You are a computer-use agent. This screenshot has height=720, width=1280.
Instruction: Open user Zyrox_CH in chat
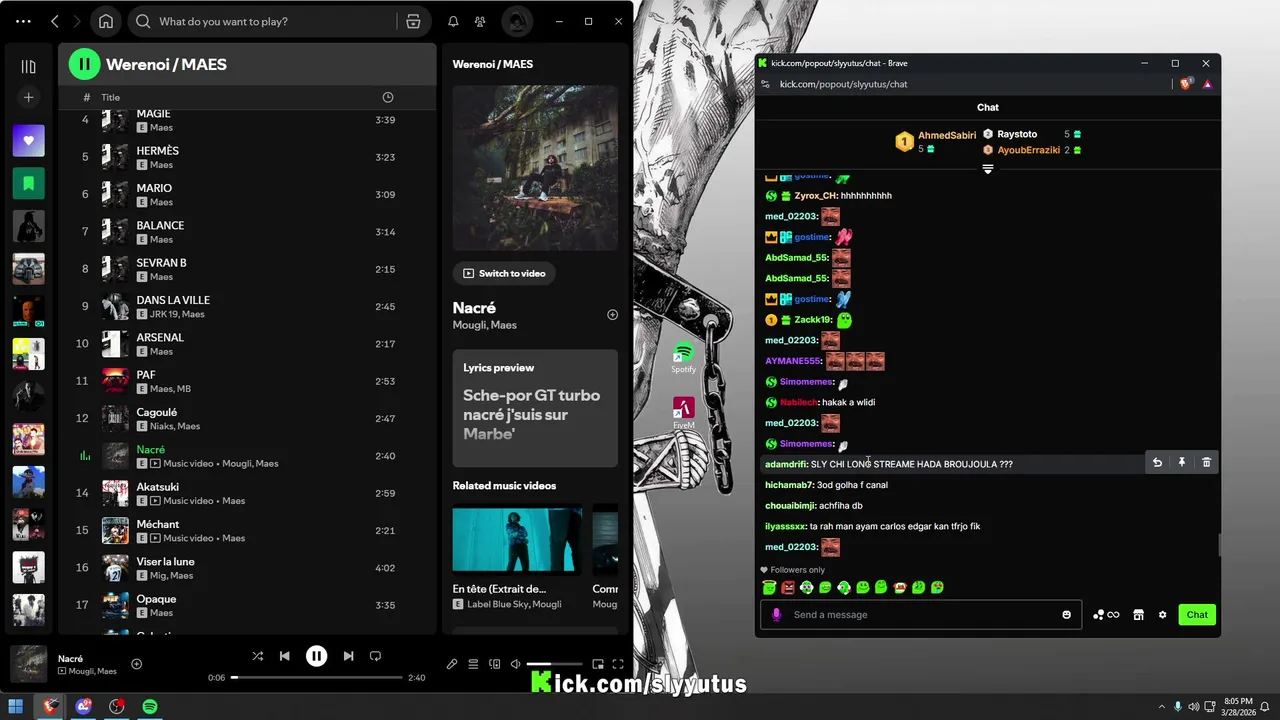pos(815,196)
